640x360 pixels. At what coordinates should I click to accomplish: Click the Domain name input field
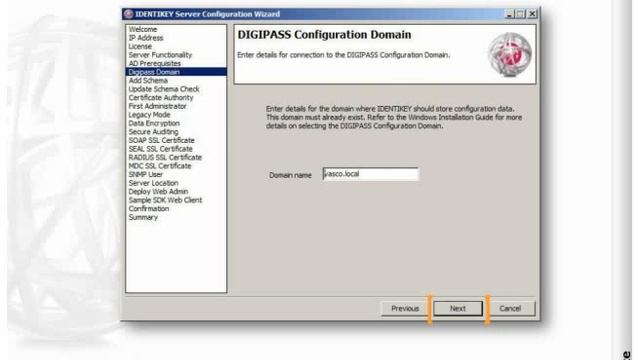pos(371,174)
